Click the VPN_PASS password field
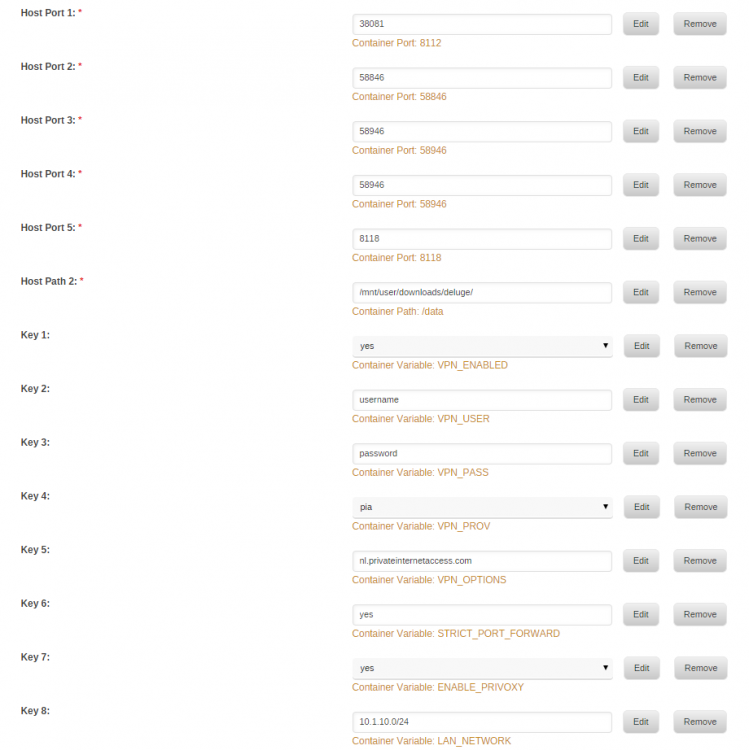 point(482,454)
